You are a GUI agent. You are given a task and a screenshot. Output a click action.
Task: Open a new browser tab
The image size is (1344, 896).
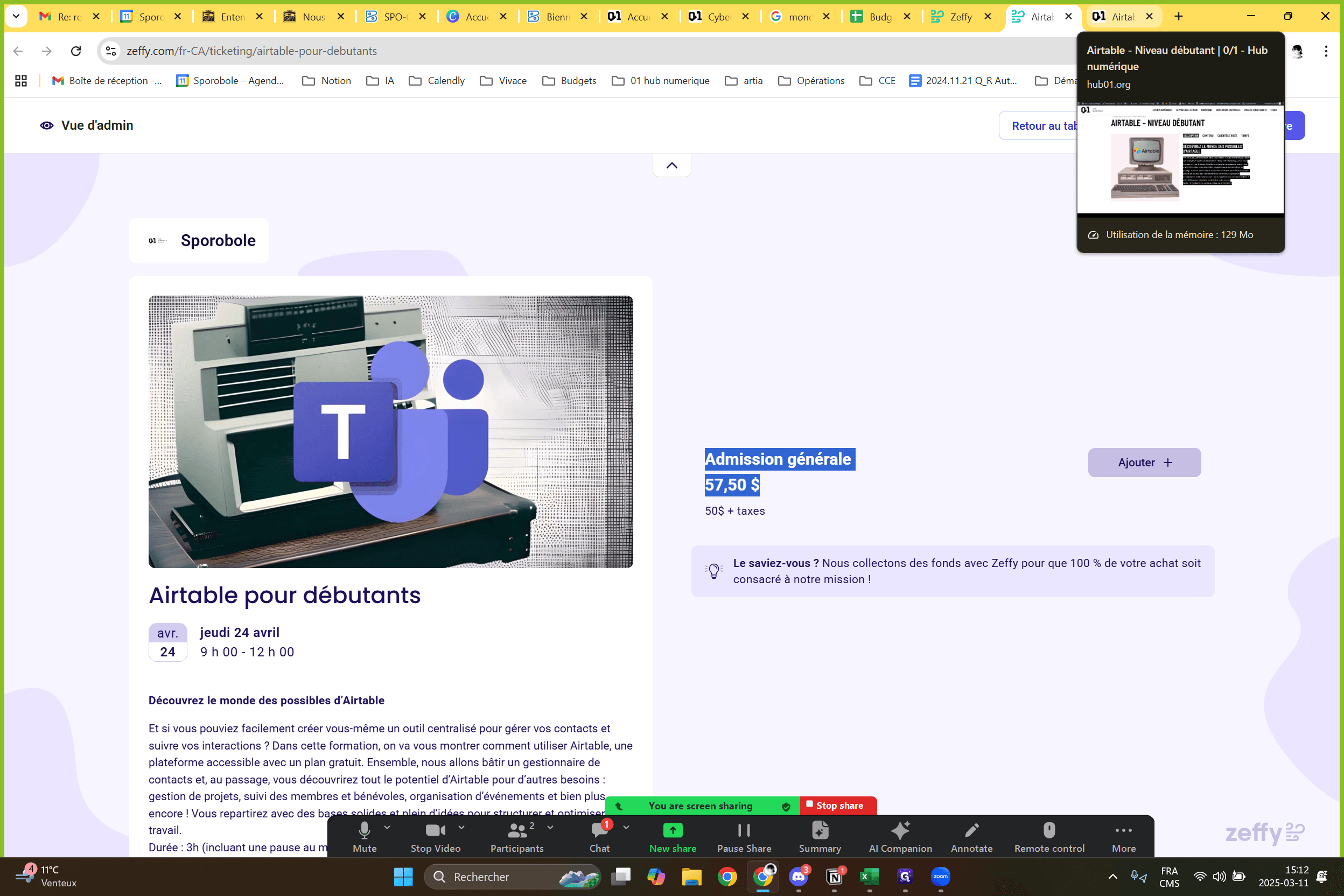1178,17
